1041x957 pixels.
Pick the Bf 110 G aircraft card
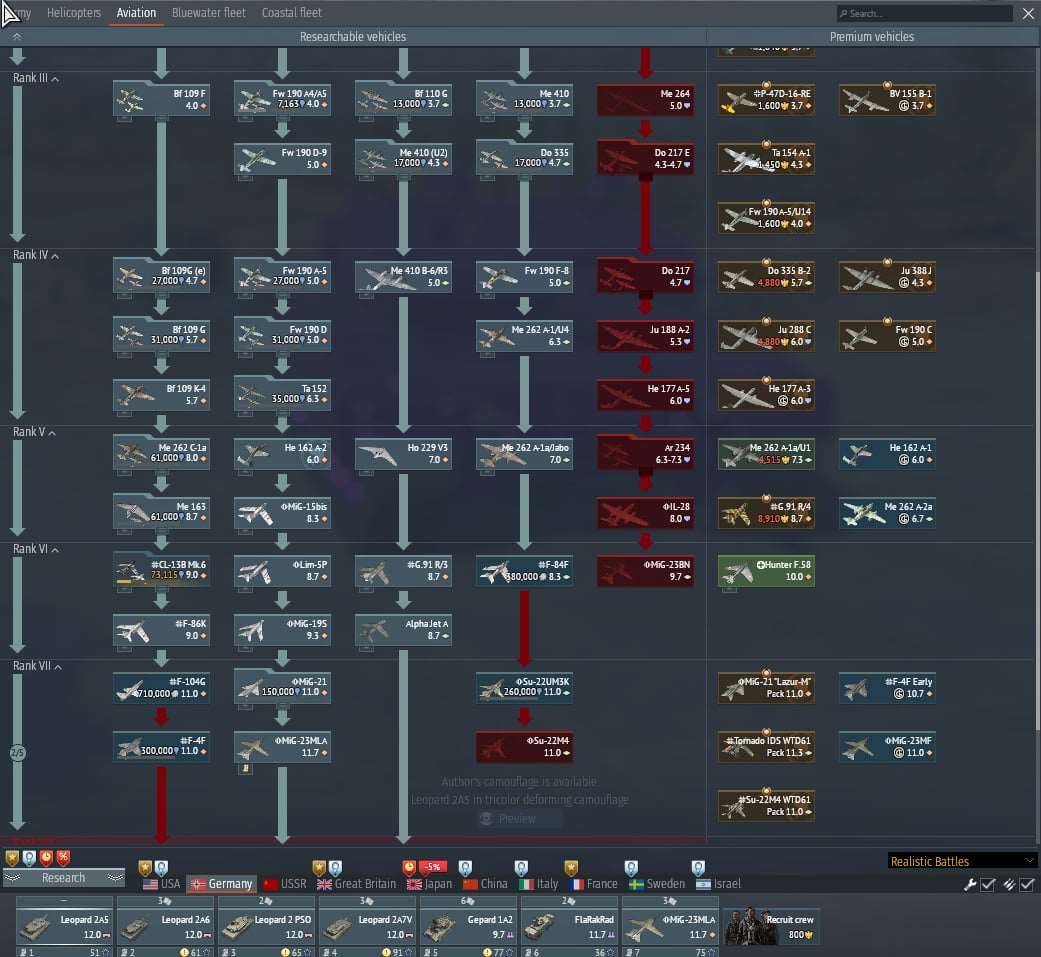404,100
